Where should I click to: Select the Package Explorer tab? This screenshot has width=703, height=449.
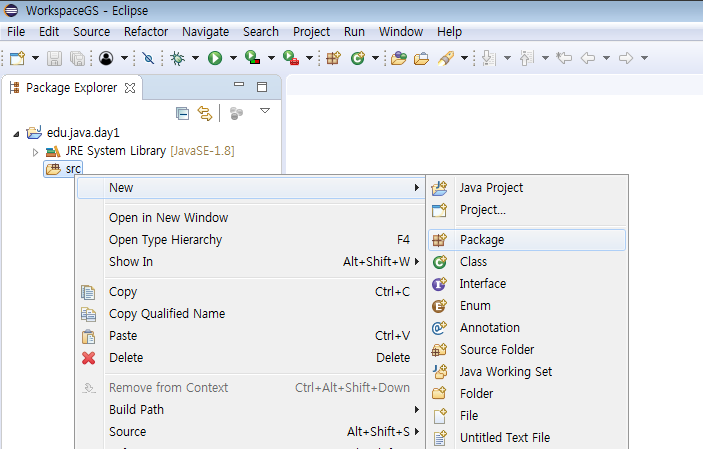click(71, 88)
